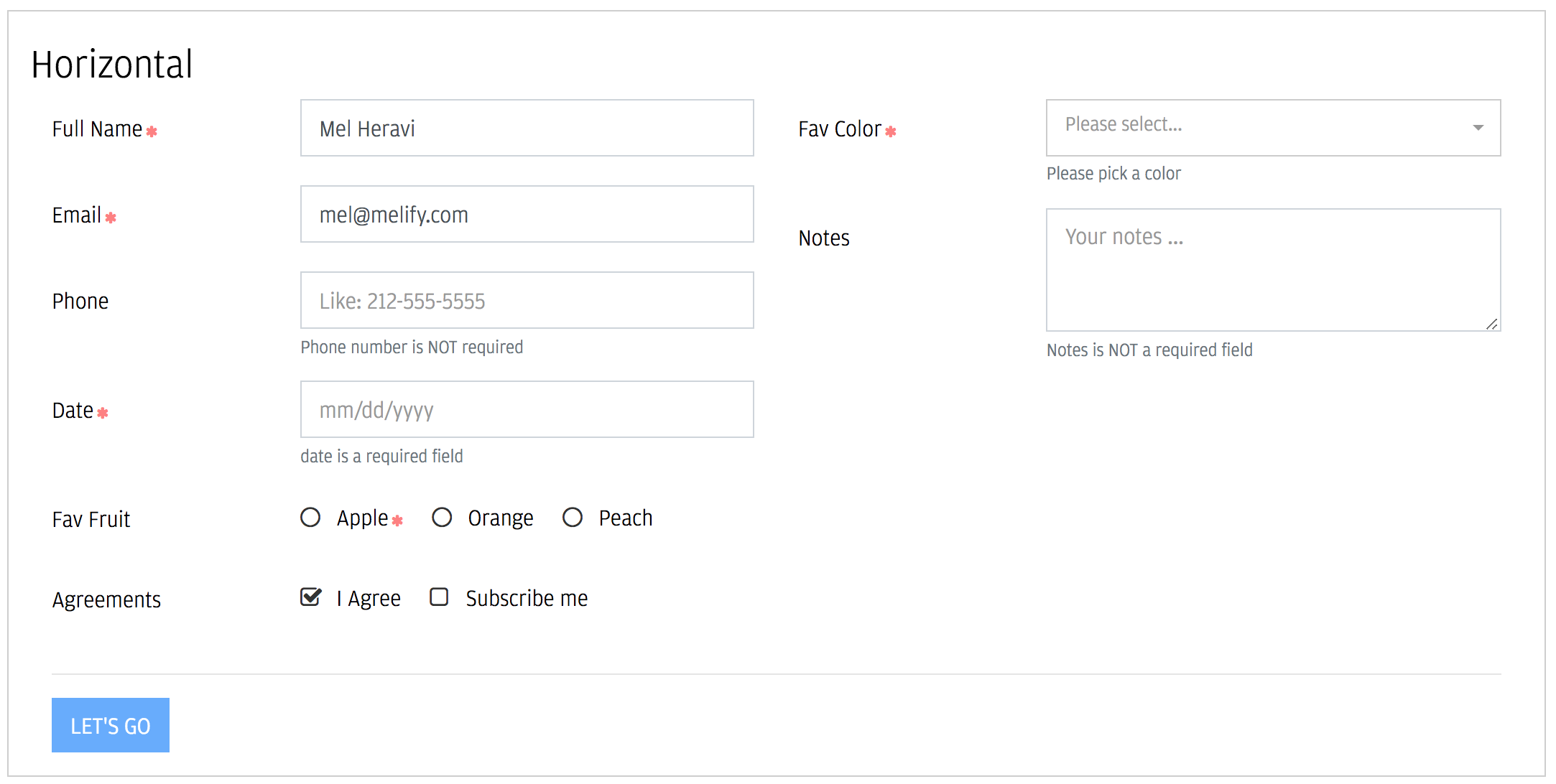Select the Phone number input
The width and height of the screenshot is (1556, 784).
click(x=527, y=300)
